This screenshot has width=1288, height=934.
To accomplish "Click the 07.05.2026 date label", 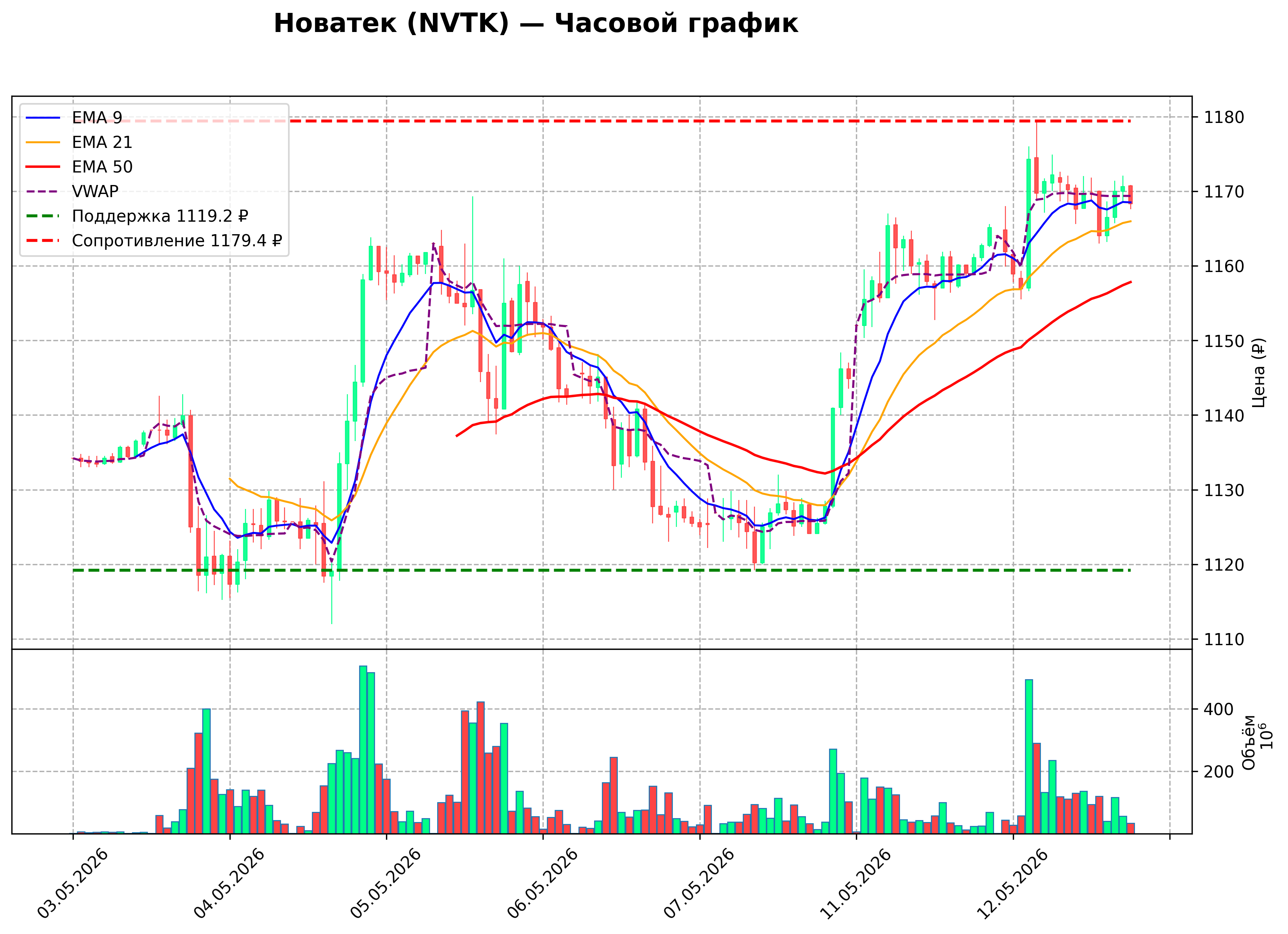I will coord(700,884).
